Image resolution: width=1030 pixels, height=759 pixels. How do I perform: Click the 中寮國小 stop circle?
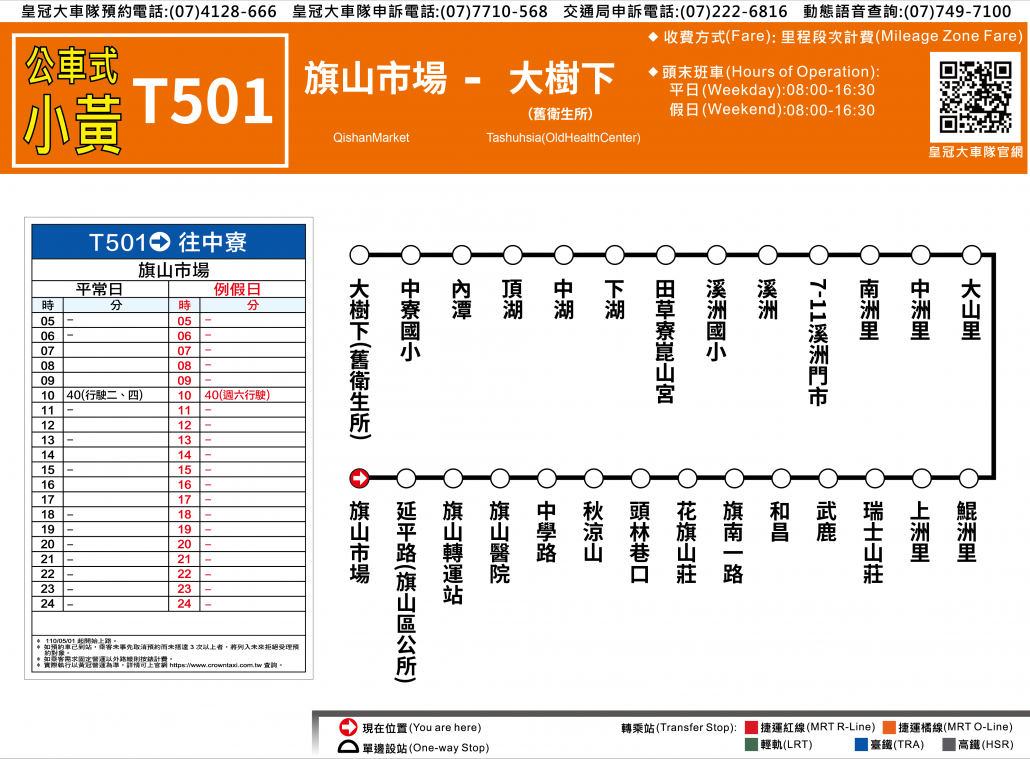[410, 255]
